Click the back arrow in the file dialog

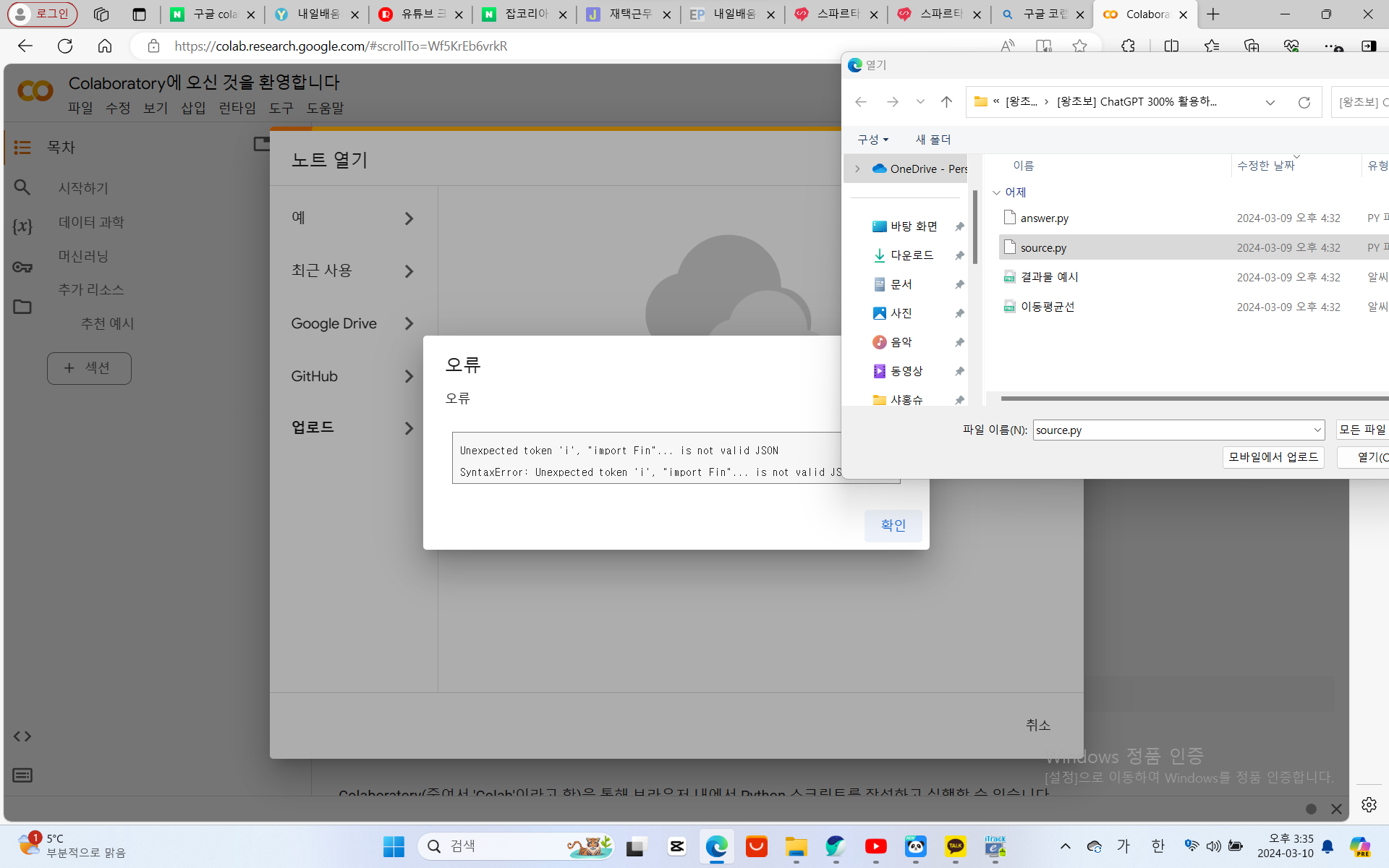coord(861,102)
